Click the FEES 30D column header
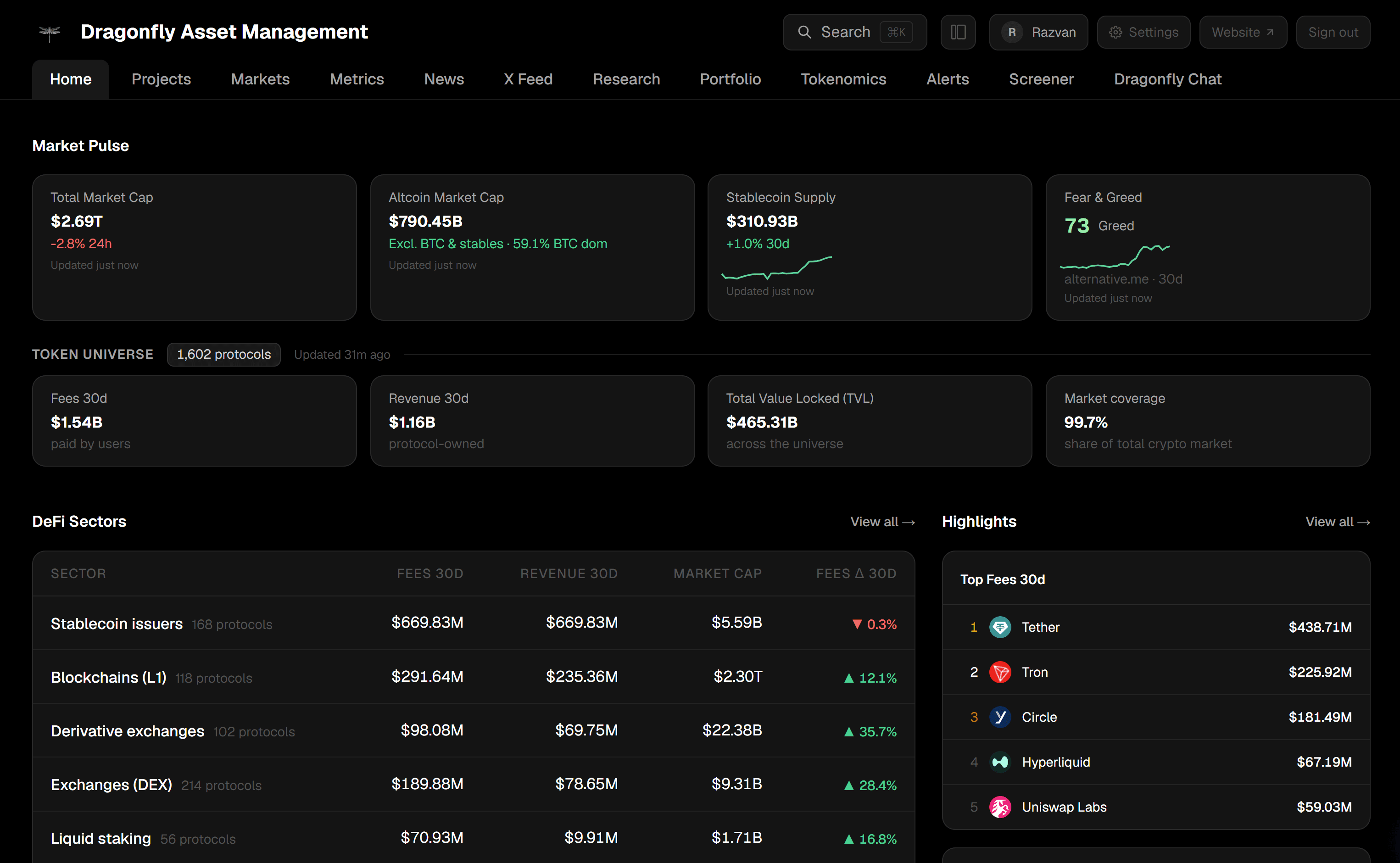This screenshot has width=1400, height=863. pos(430,573)
